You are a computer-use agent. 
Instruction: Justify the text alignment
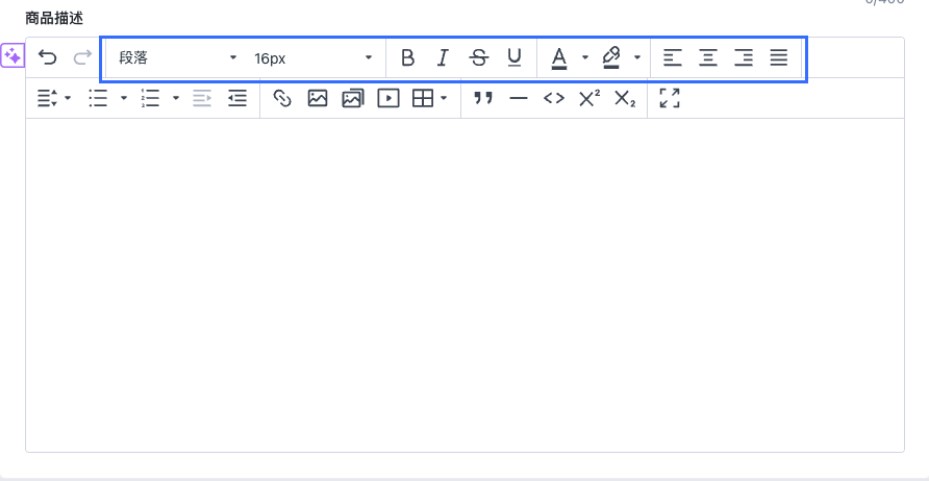779,58
